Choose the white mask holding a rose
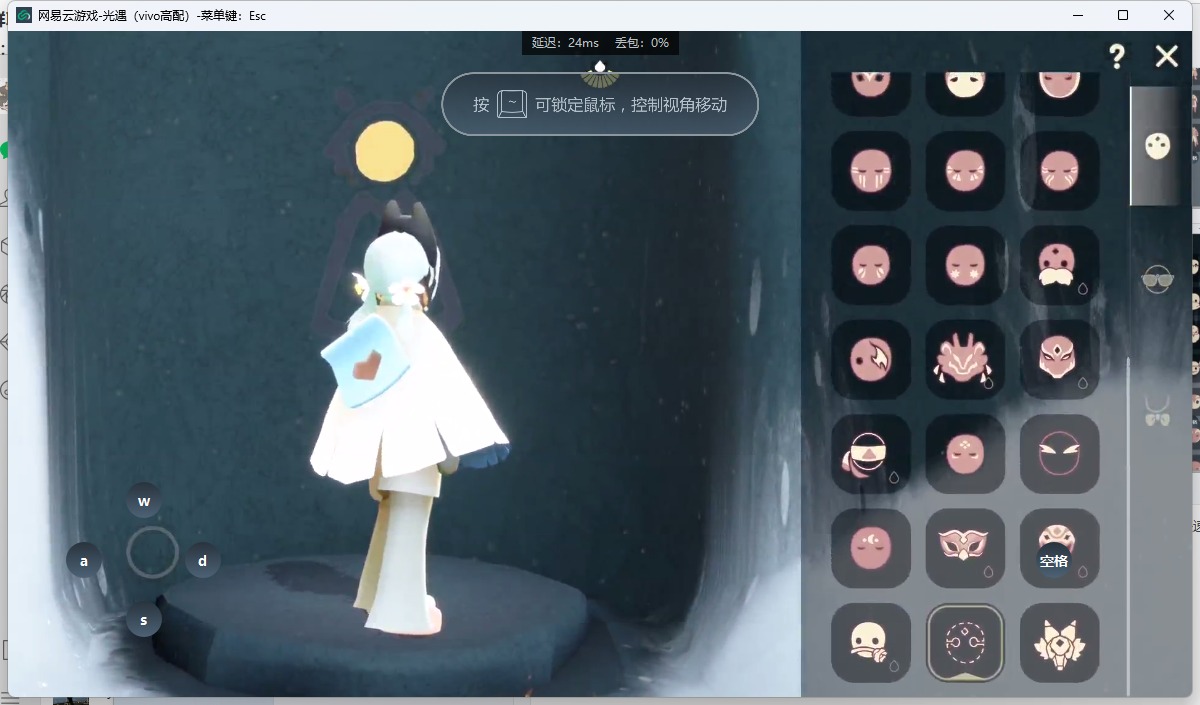 pos(871,642)
